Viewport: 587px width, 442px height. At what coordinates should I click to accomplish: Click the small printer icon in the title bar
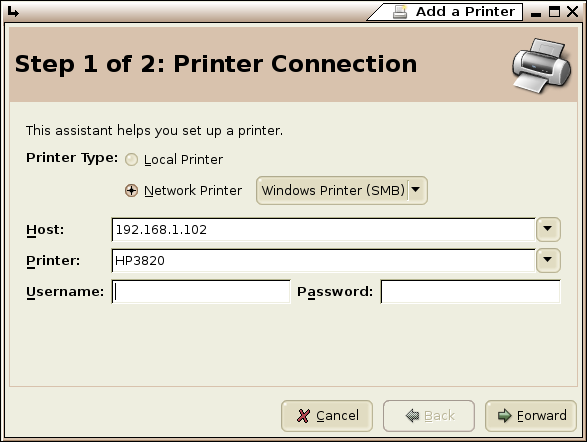click(400, 12)
